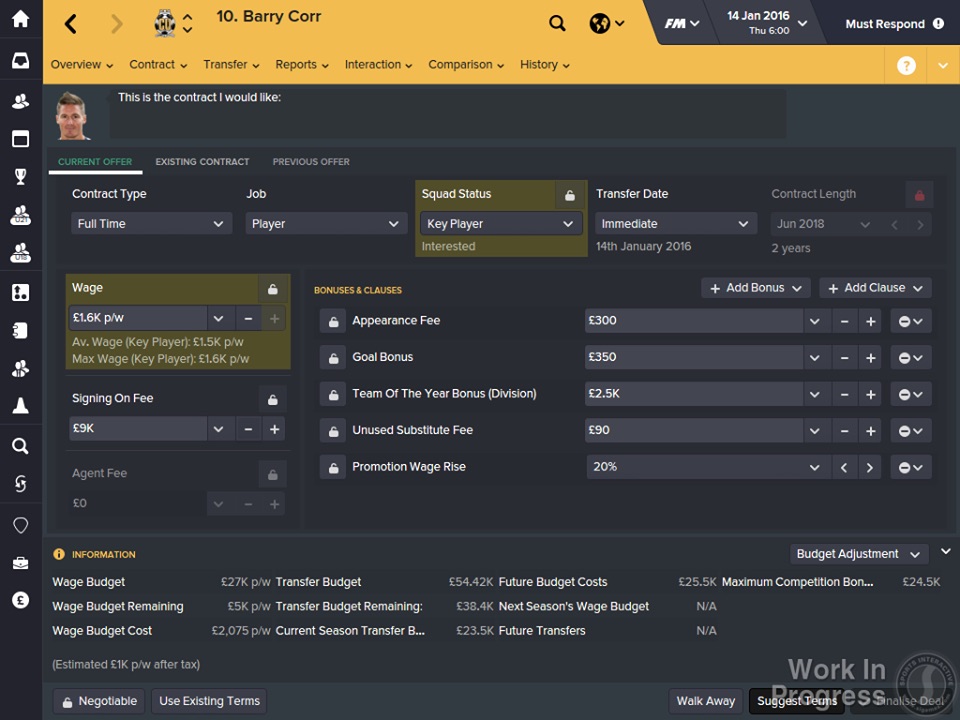The height and width of the screenshot is (720, 960).
Task: Go back with the left arrow
Action: click(70, 24)
